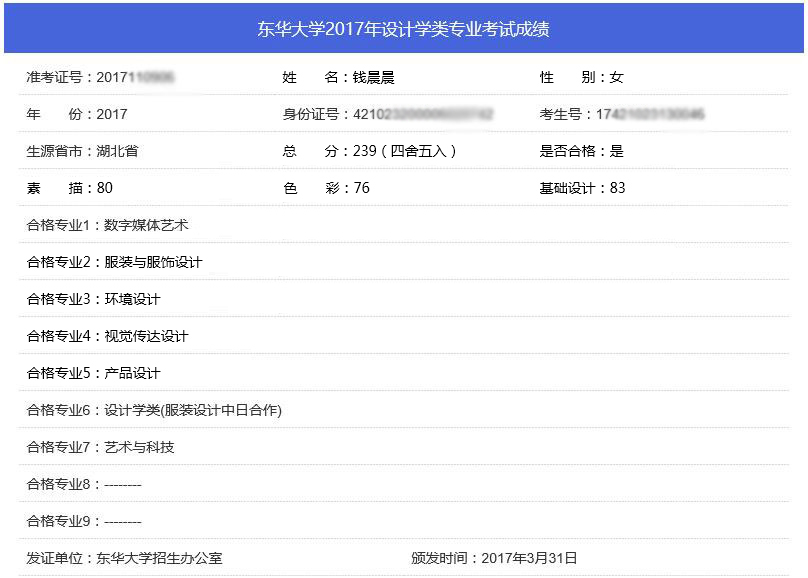This screenshot has width=808, height=578.
Task: Select the 色彩 score 76
Action: pos(362,188)
